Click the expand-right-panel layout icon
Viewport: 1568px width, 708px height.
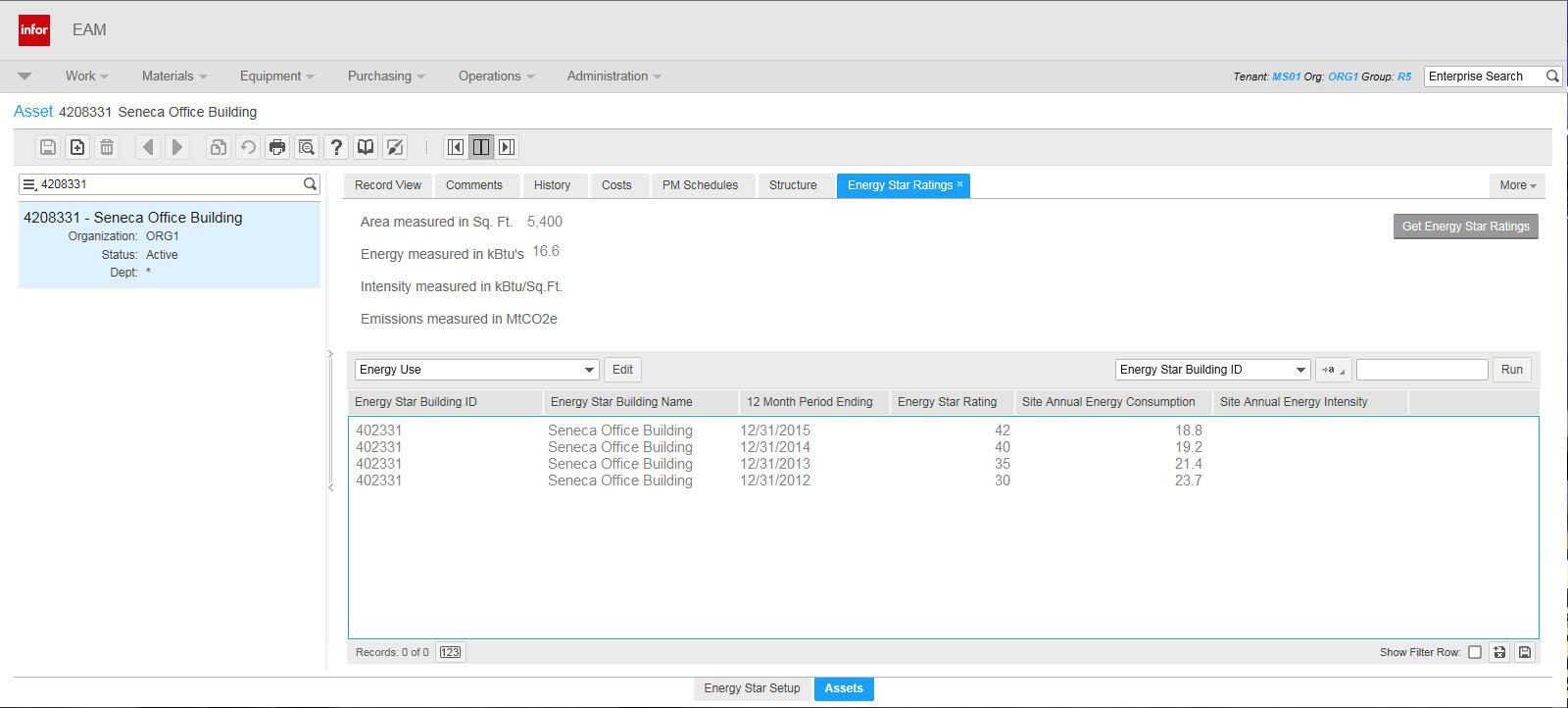pos(507,147)
